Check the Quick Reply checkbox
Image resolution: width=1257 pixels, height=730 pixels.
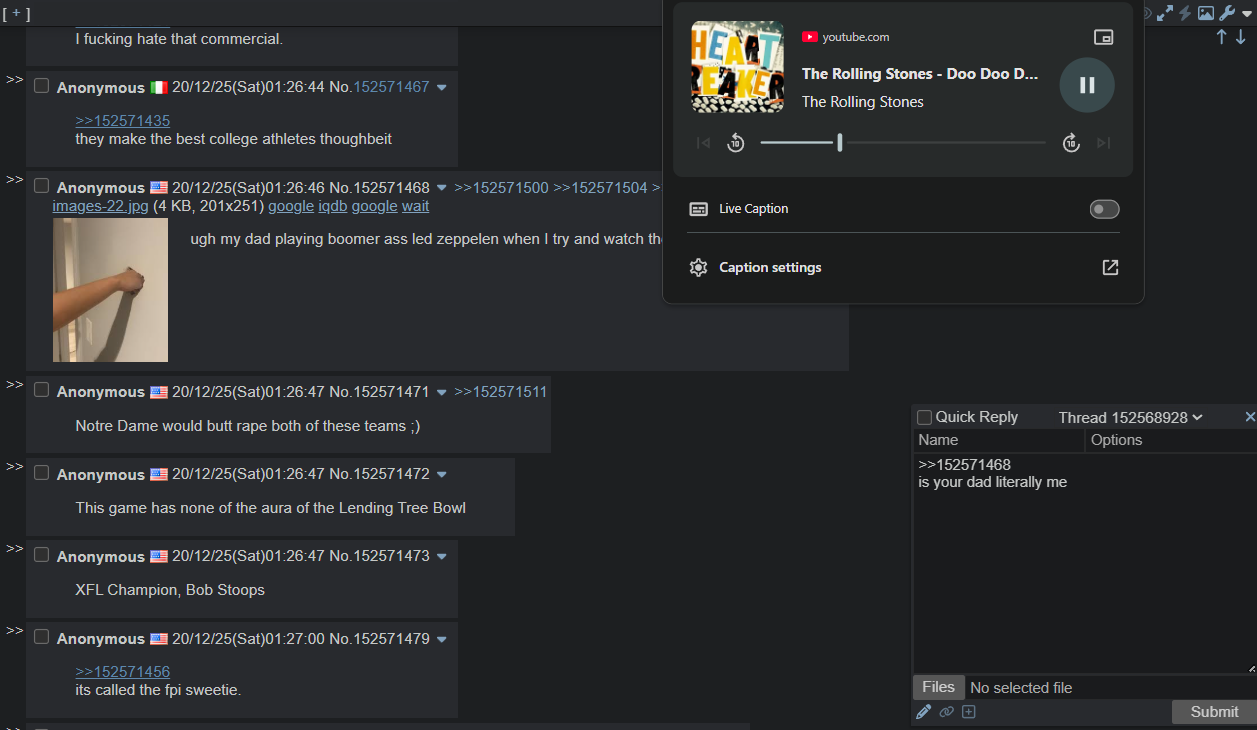tap(924, 417)
